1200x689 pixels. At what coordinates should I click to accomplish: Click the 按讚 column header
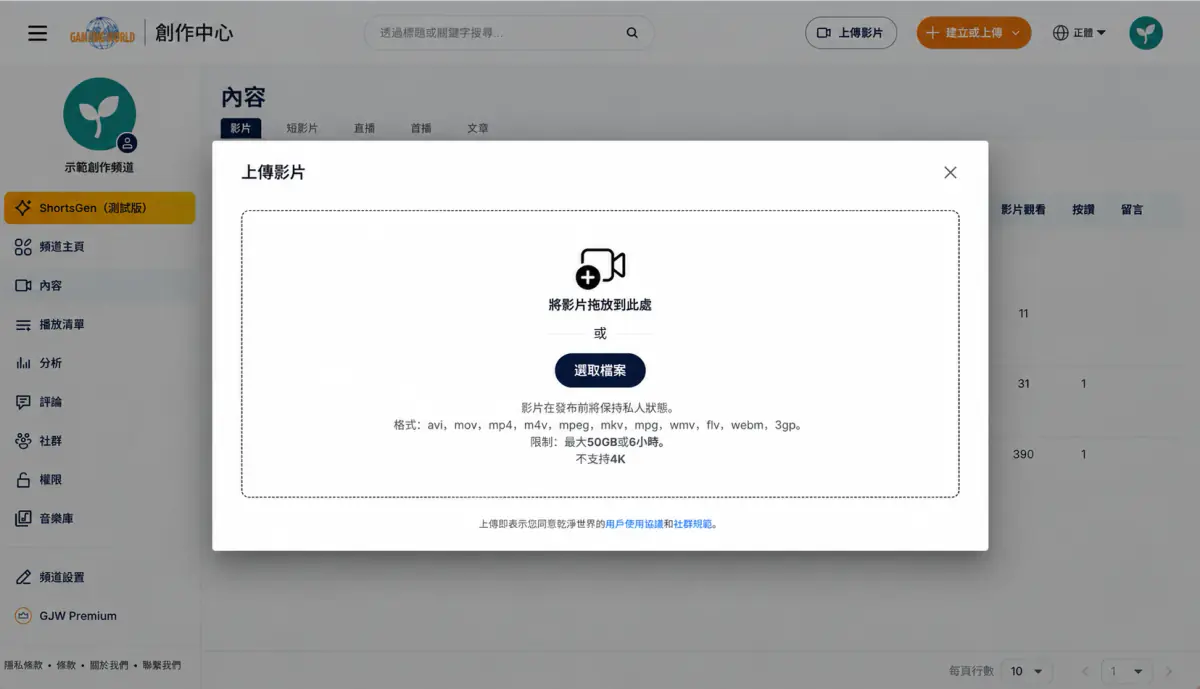[1083, 210]
